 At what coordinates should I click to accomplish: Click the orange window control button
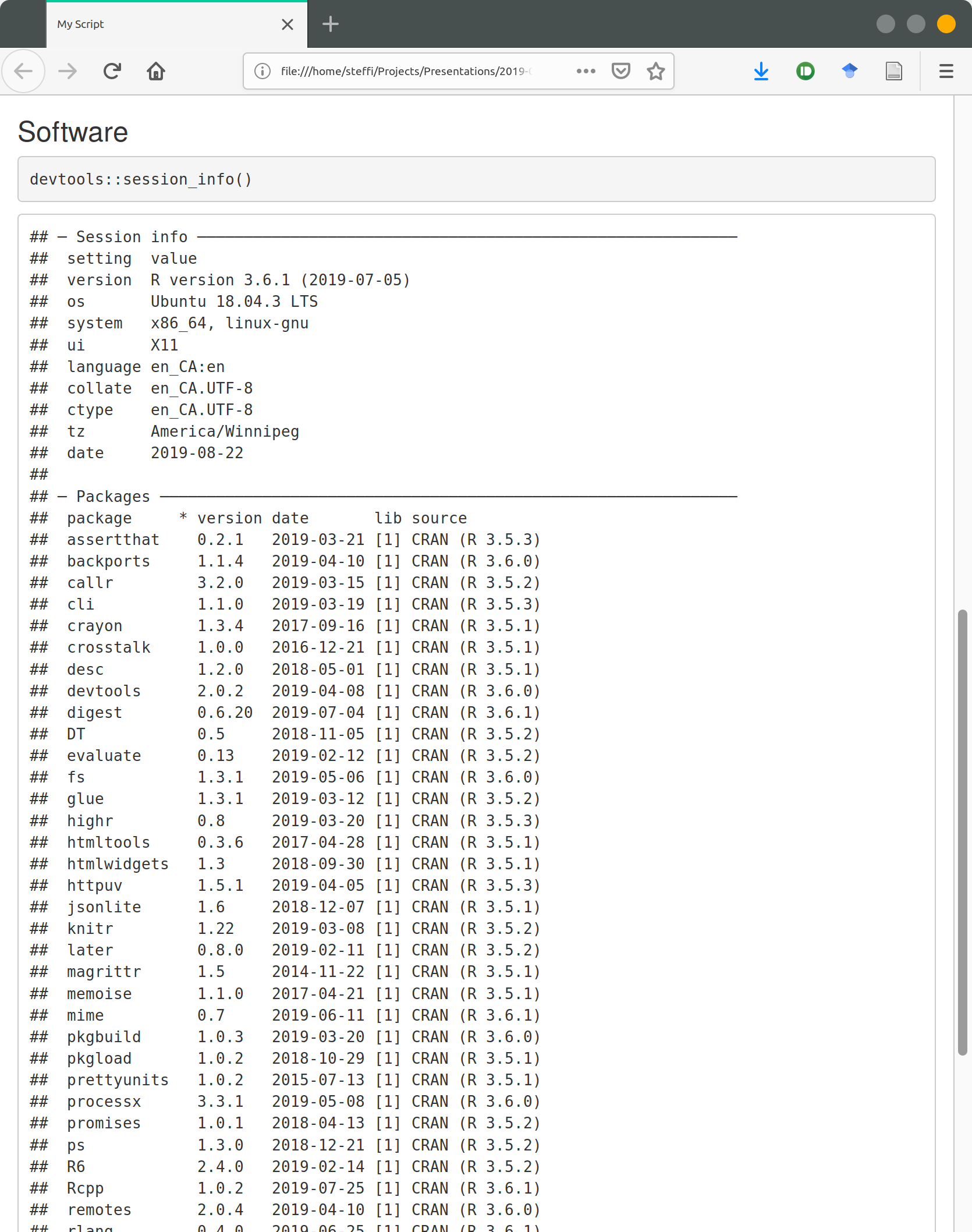pos(946,24)
